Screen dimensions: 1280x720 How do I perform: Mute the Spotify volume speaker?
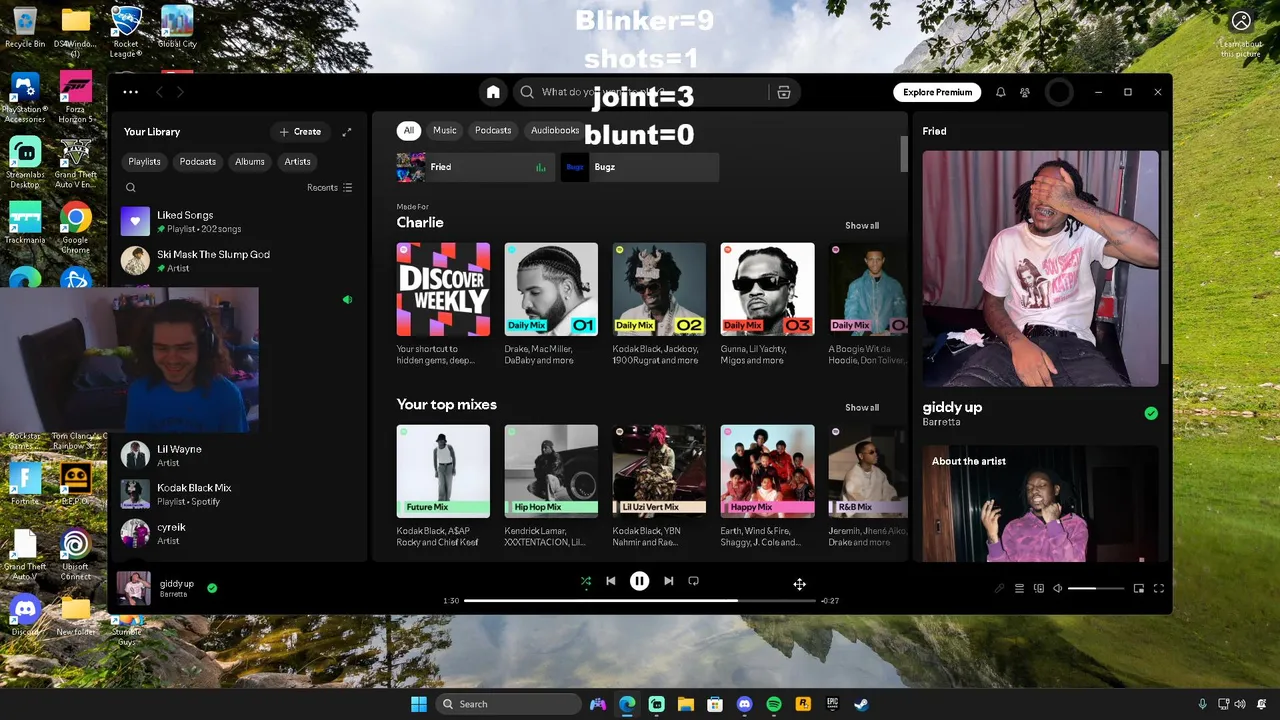[x=1058, y=588]
